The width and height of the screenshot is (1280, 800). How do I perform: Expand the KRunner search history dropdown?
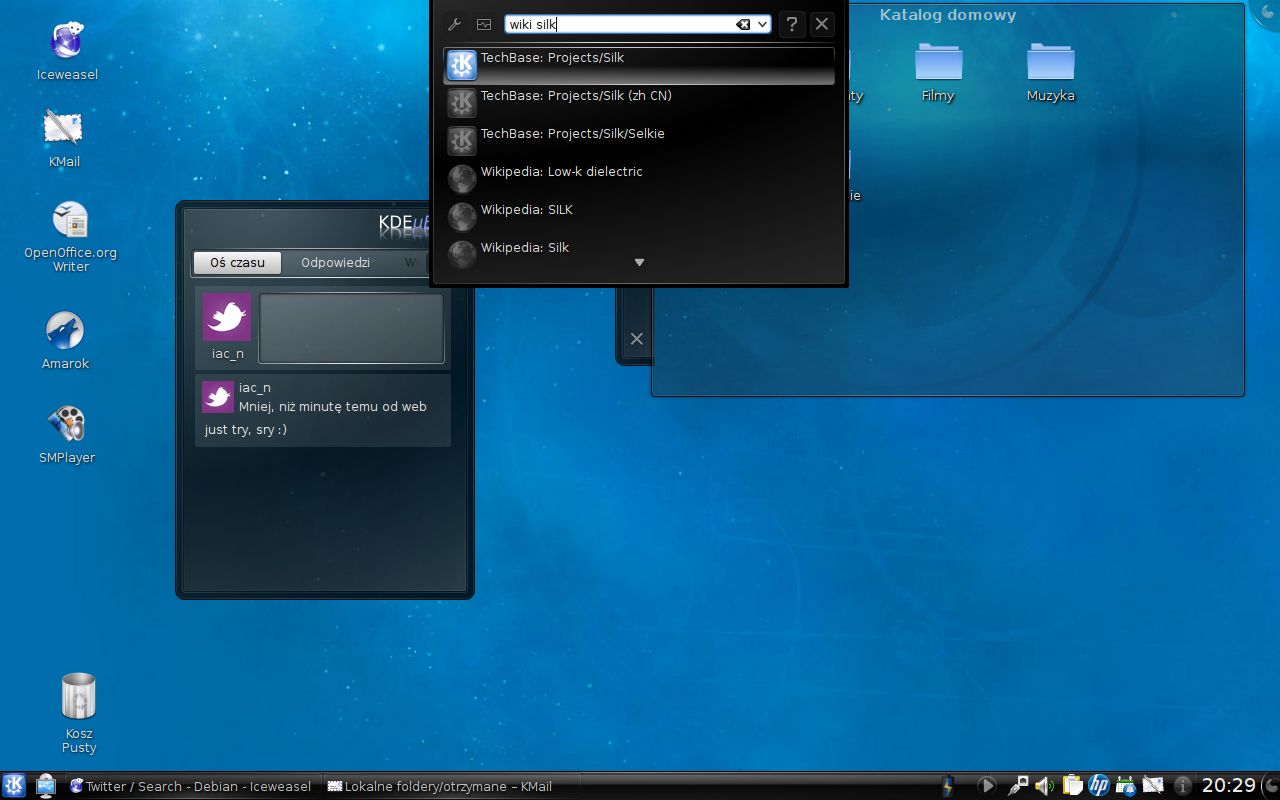pyautogui.click(x=762, y=24)
